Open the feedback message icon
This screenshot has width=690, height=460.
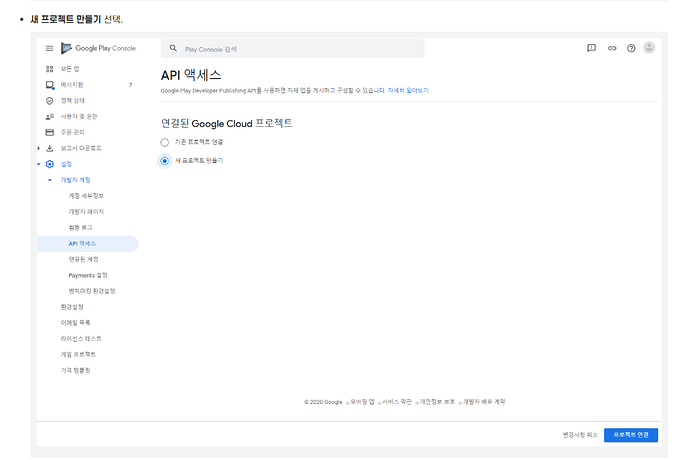coord(591,48)
